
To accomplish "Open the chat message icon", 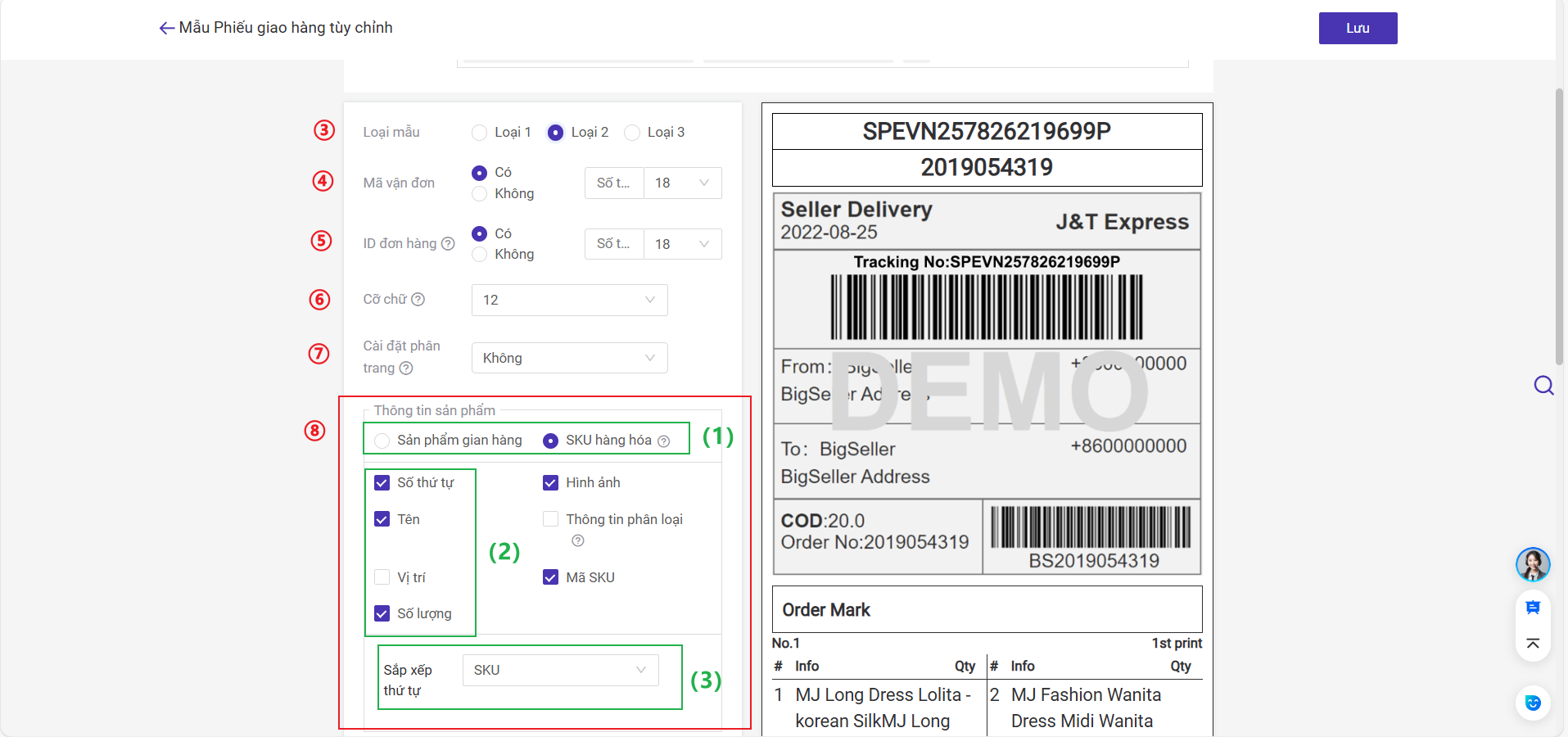I will (x=1533, y=608).
